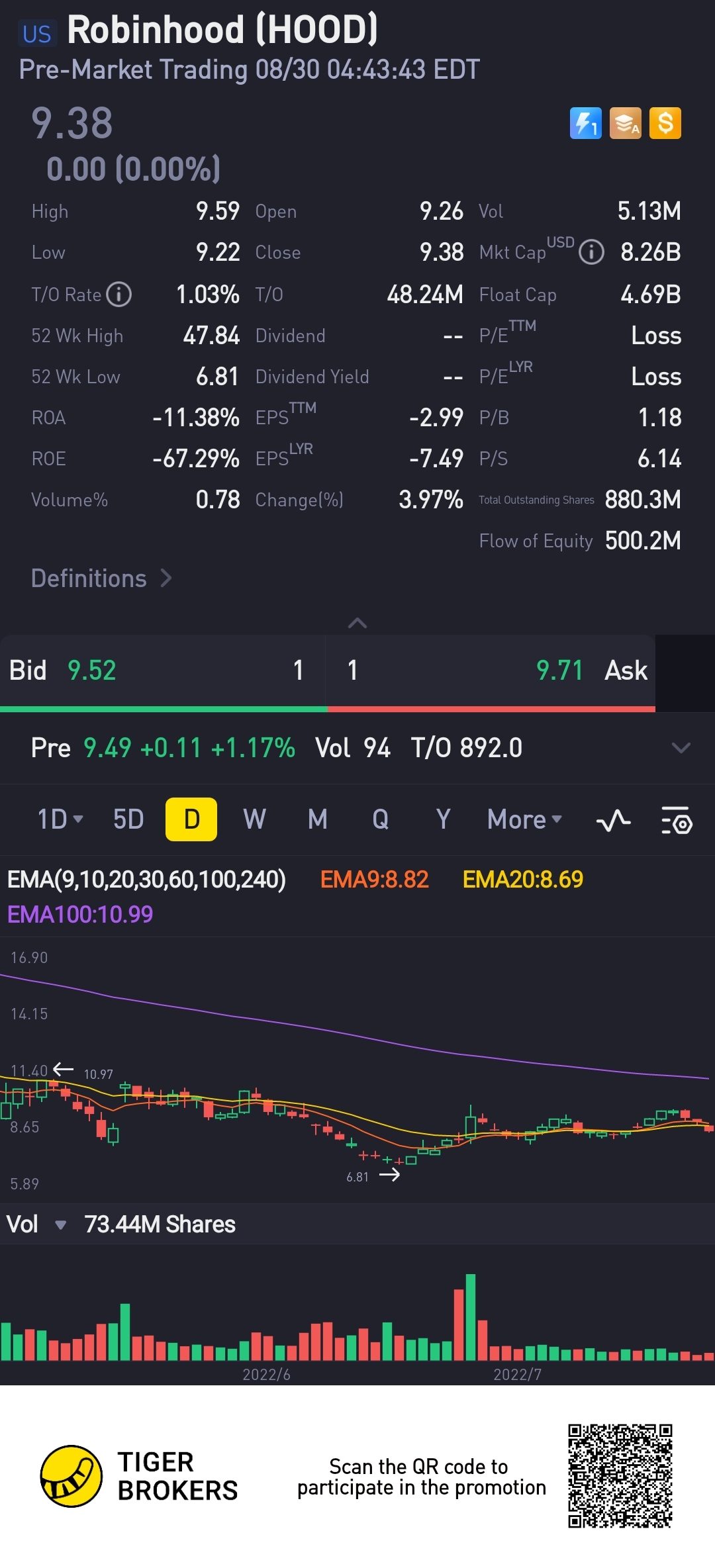Screen dimensions: 715x1568
Task: Open the chart settings icon
Action: [x=677, y=821]
